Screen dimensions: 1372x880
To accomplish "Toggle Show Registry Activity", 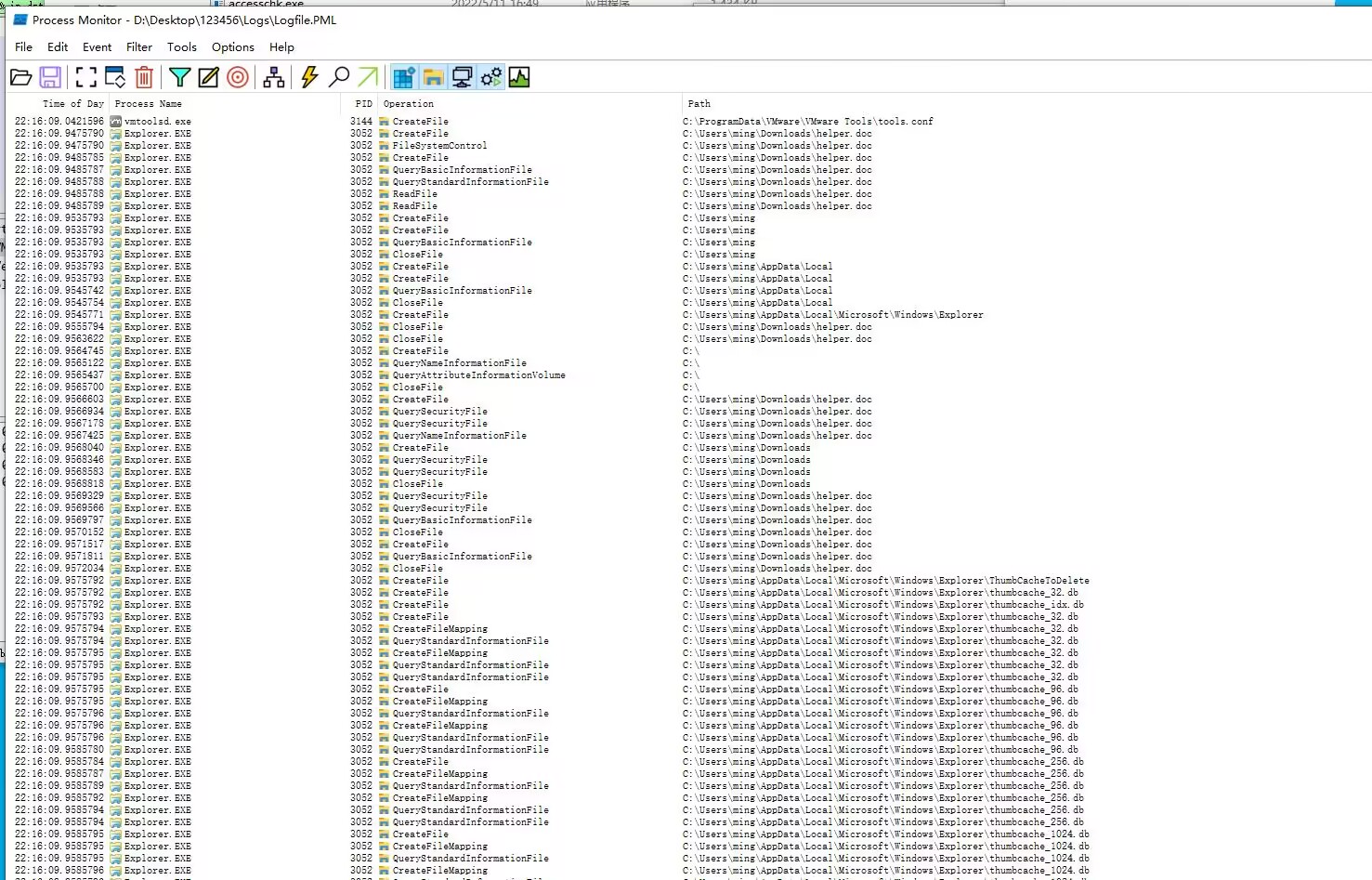I will (x=404, y=77).
